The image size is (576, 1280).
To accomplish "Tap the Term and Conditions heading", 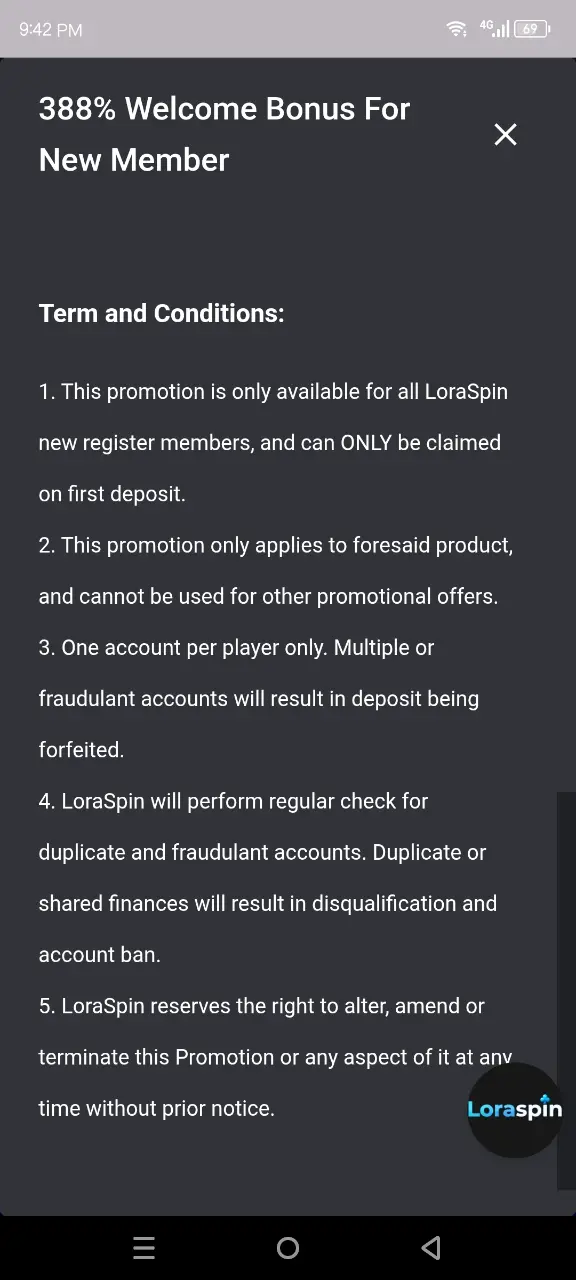I will coord(161,313).
